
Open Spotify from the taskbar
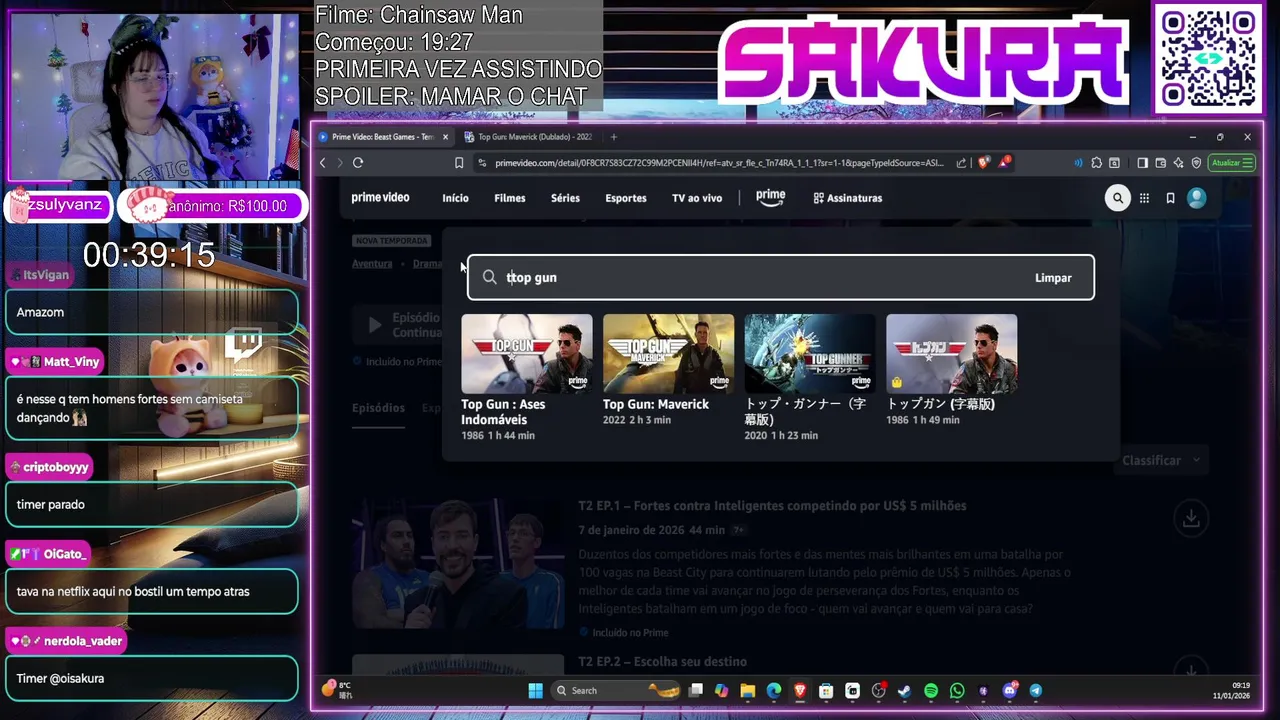point(931,690)
